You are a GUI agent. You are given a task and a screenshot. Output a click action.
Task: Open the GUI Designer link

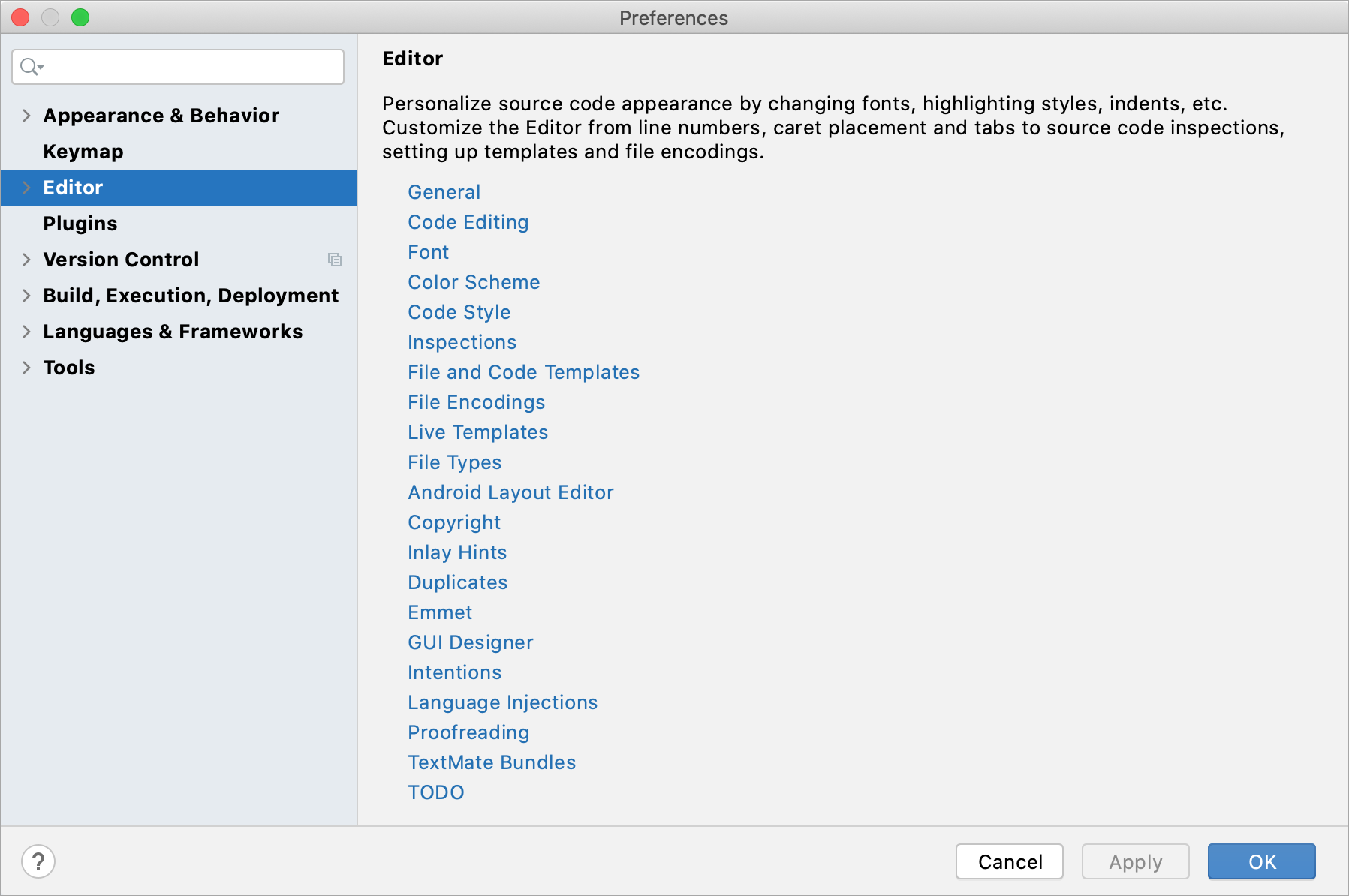(471, 642)
